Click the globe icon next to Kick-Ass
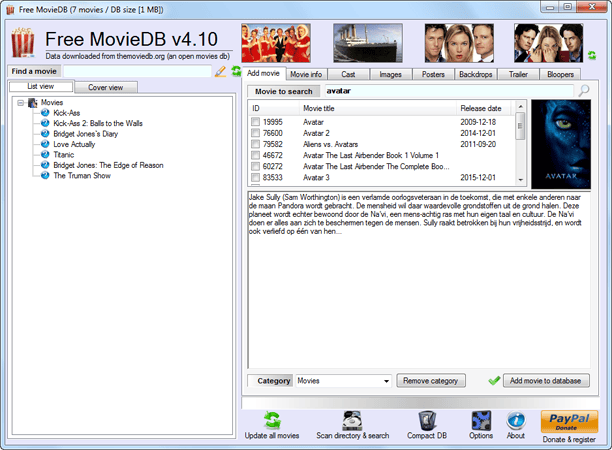The width and height of the screenshot is (612, 450). point(45,113)
